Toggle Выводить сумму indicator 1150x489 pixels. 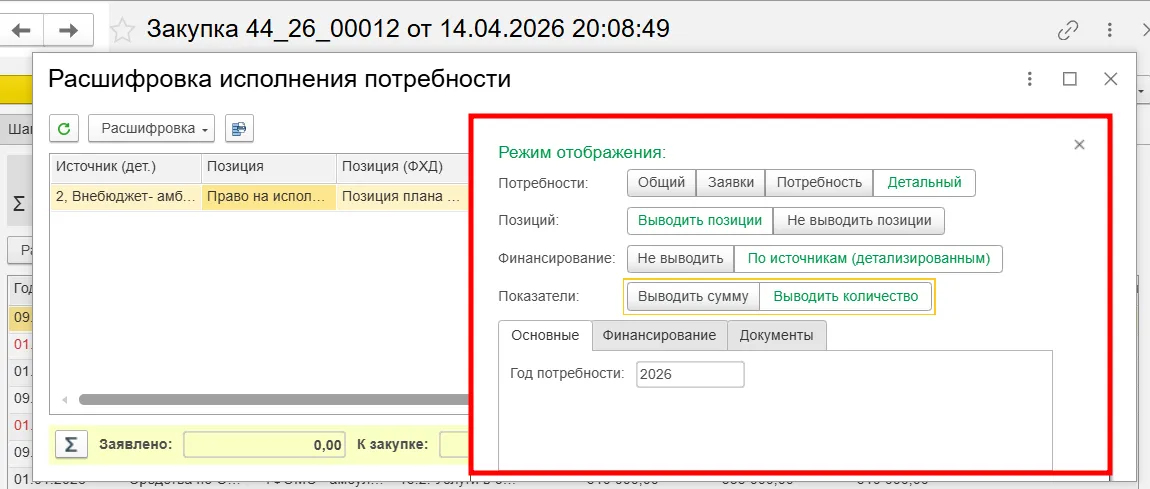pyautogui.click(x=693, y=297)
